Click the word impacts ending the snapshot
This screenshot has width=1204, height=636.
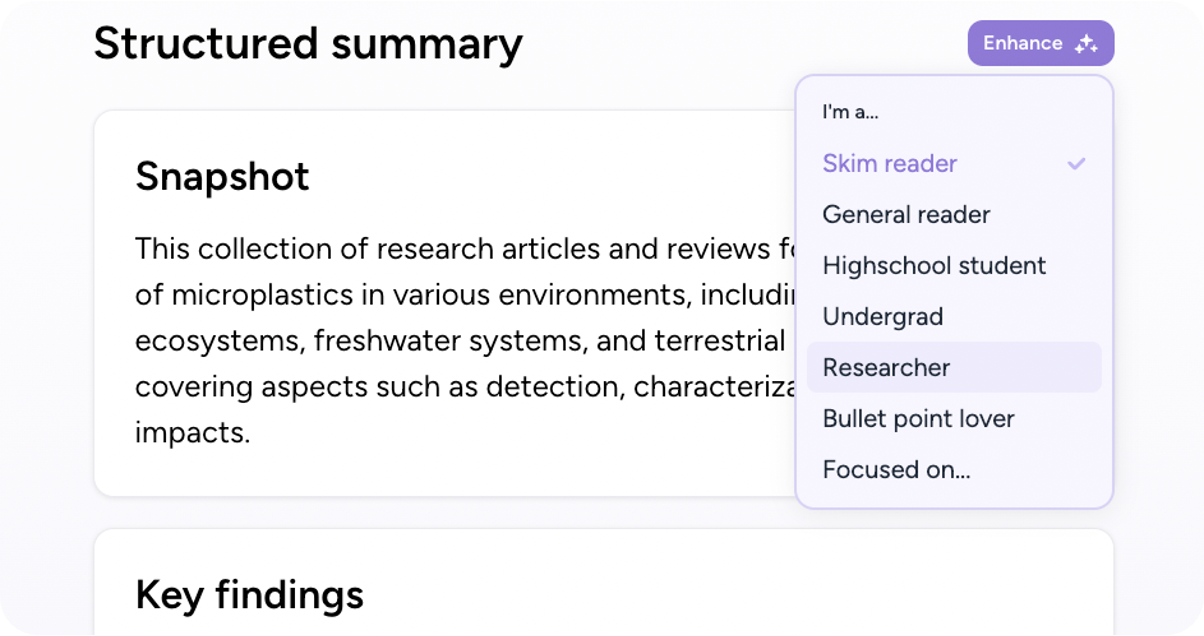[192, 433]
